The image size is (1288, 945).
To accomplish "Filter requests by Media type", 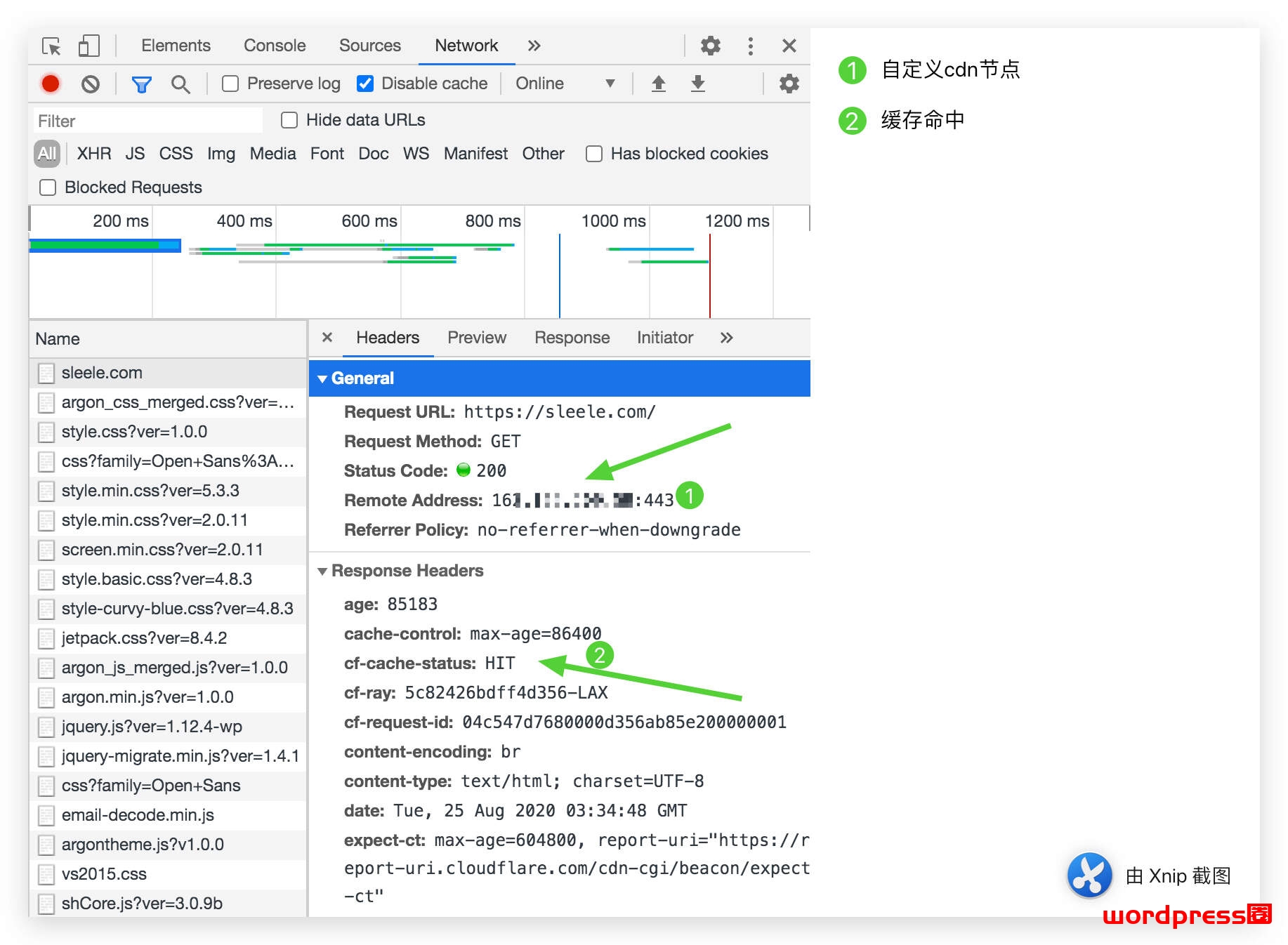I will [x=272, y=154].
